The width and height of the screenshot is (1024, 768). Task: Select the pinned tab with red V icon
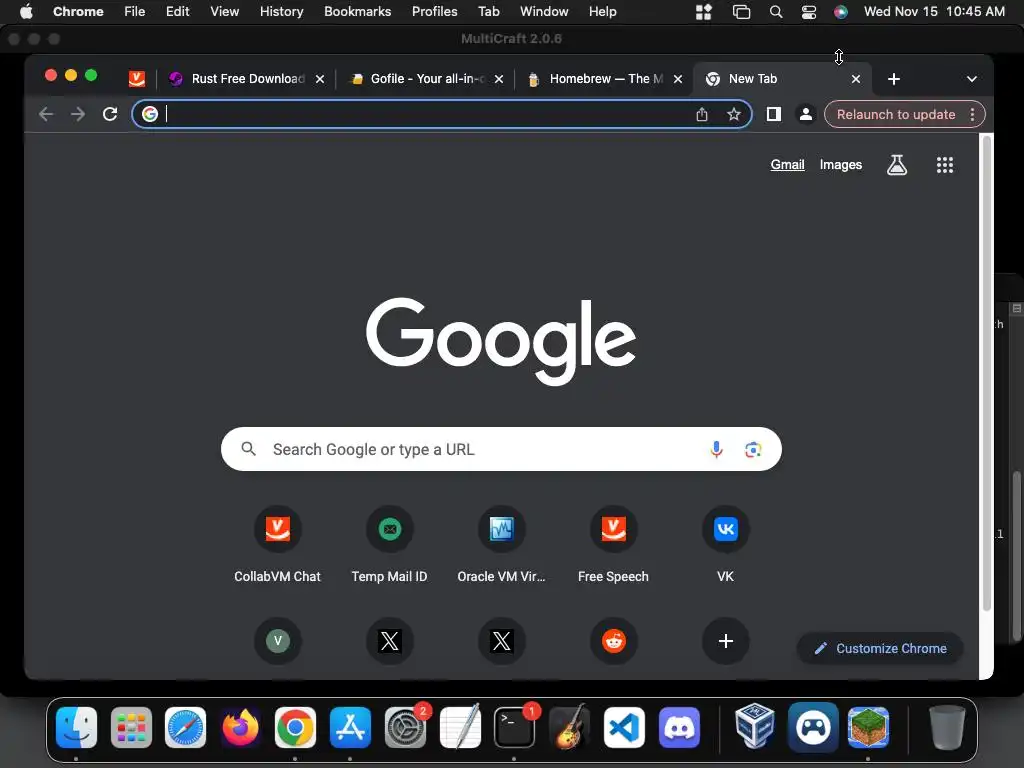point(136,79)
